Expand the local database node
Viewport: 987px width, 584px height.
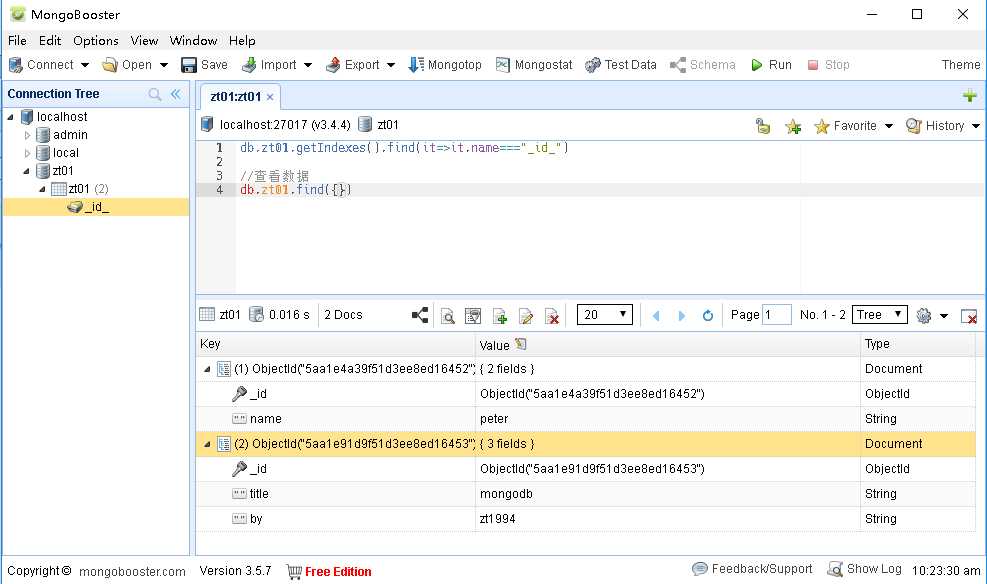[x=27, y=153]
